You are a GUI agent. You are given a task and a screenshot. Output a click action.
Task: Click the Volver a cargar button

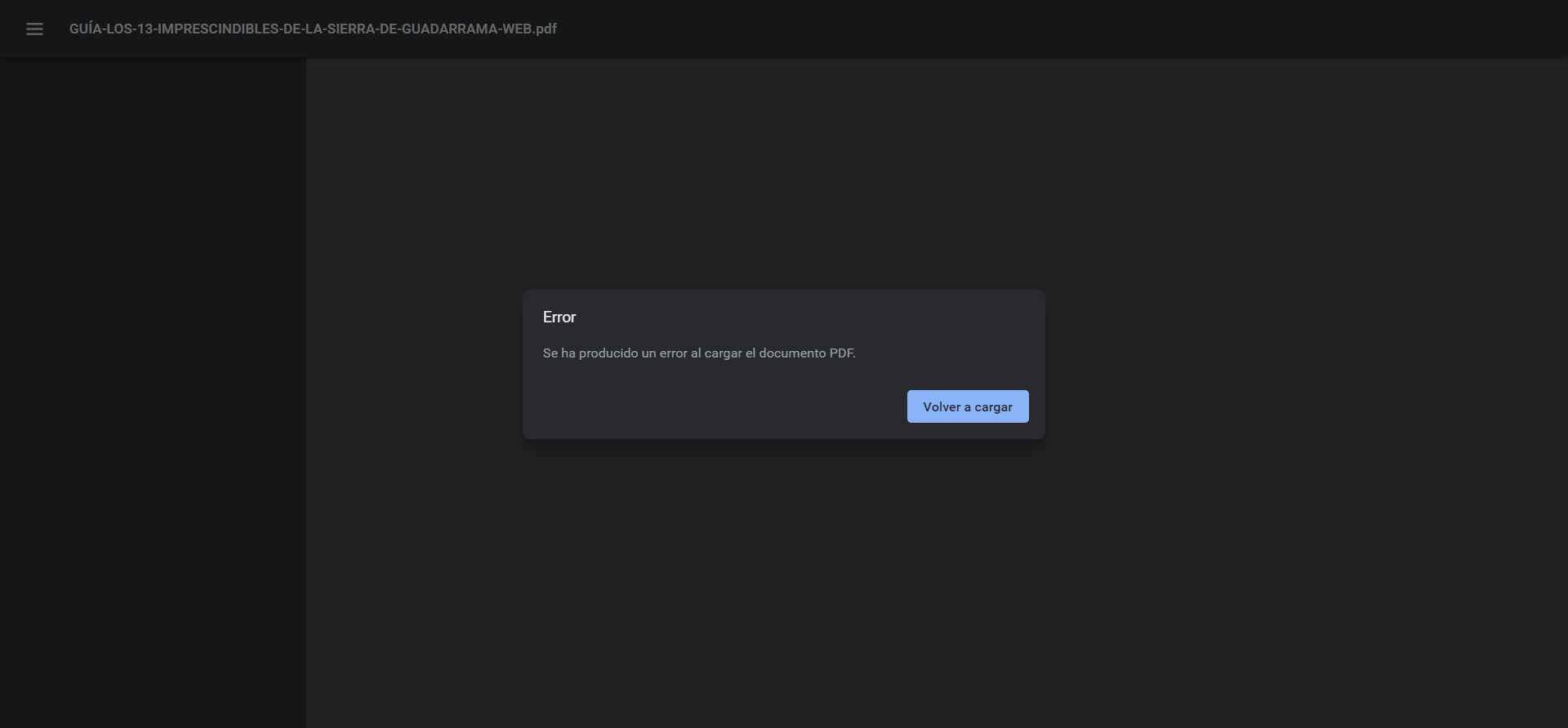[968, 406]
